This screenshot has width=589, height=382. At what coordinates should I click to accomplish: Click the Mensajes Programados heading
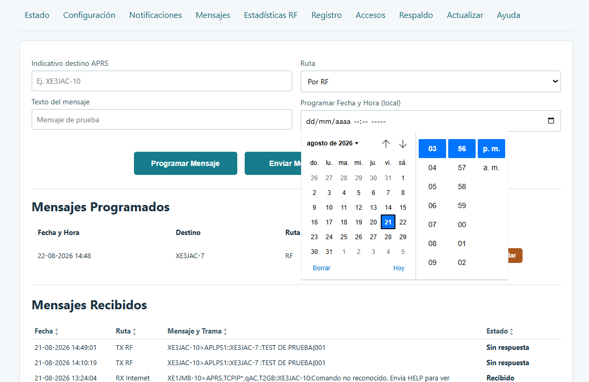[100, 207]
